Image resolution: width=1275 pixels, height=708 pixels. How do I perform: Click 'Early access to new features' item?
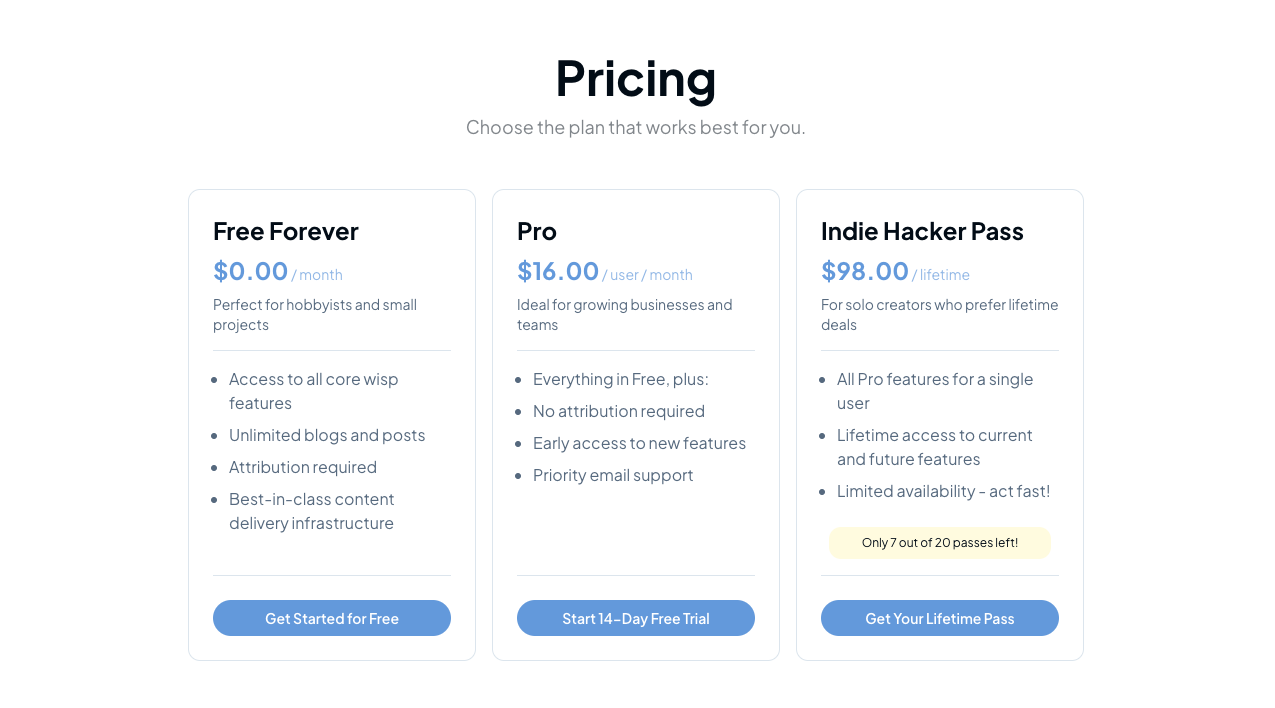coord(639,443)
